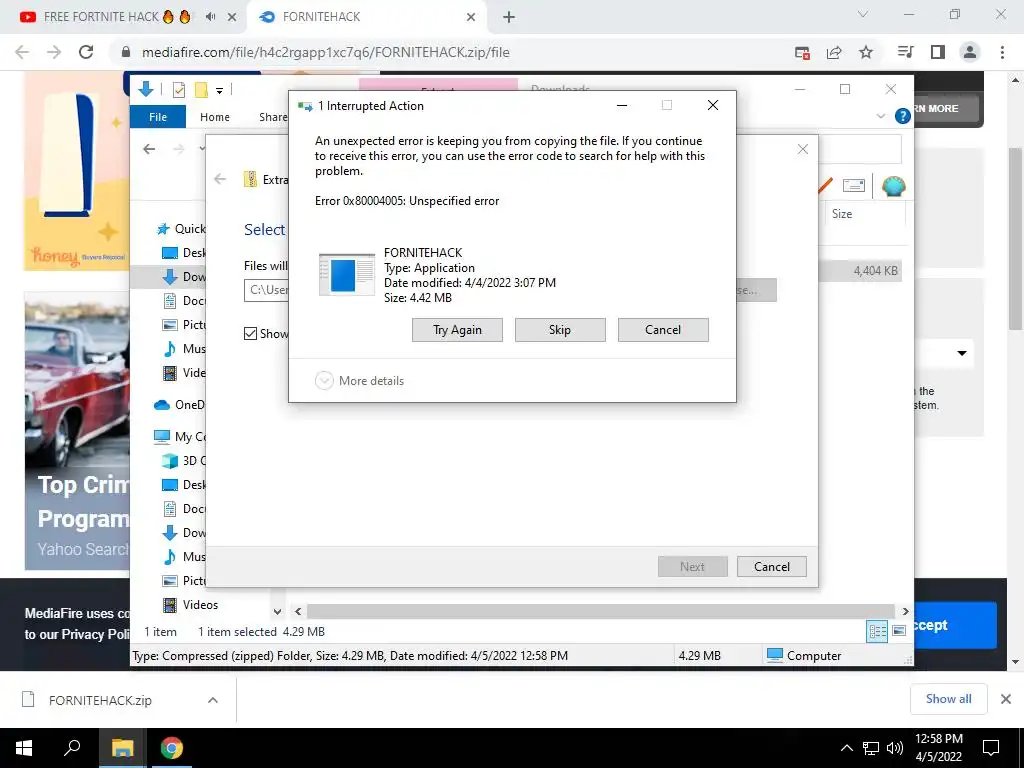Open Chrome media control icon
This screenshot has height=768, width=1024.
coord(906,52)
